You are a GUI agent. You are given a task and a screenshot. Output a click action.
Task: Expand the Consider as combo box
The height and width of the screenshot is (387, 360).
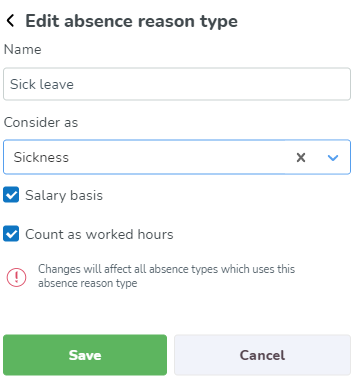click(177, 157)
